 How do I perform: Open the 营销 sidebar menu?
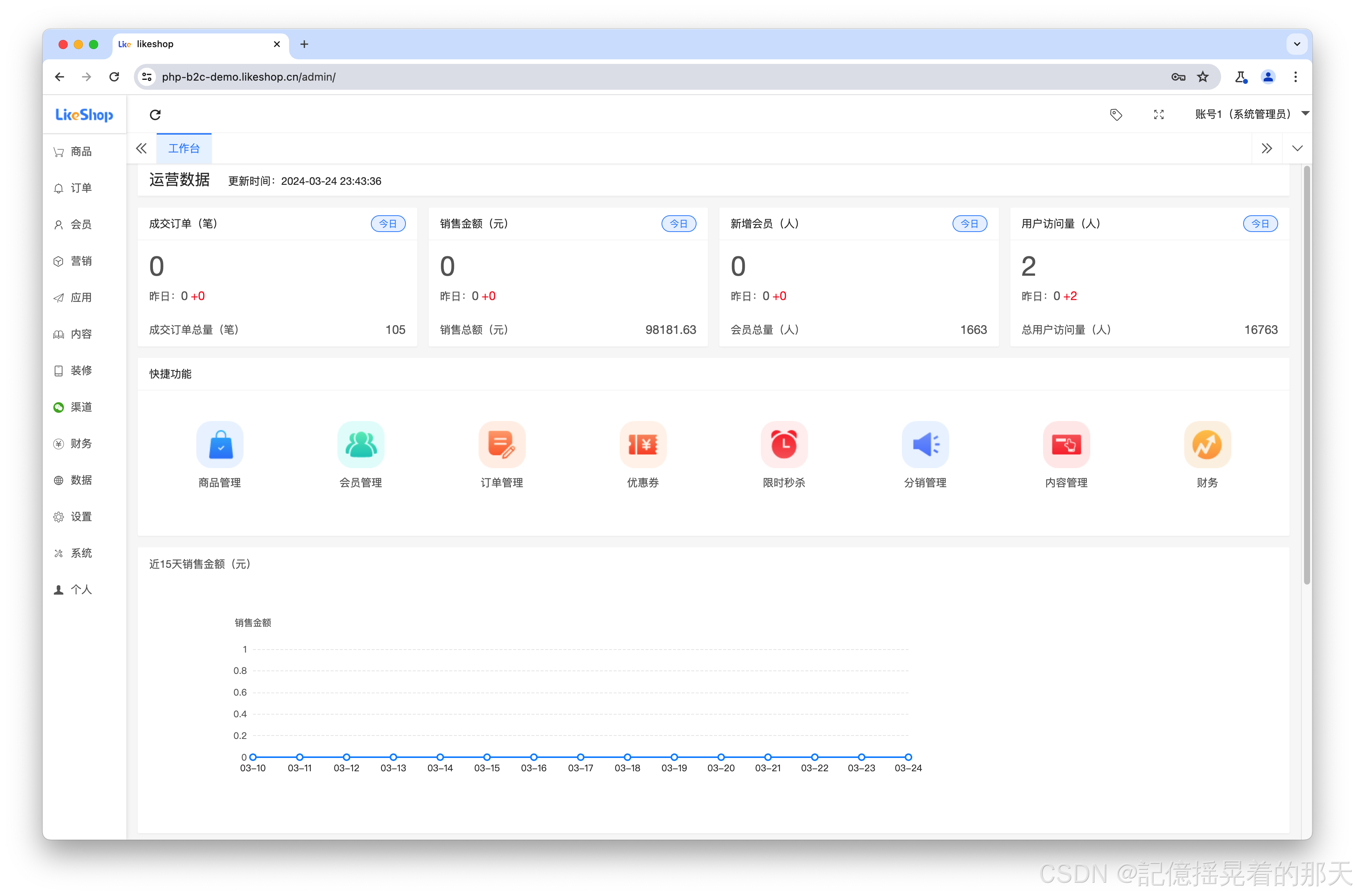click(81, 261)
